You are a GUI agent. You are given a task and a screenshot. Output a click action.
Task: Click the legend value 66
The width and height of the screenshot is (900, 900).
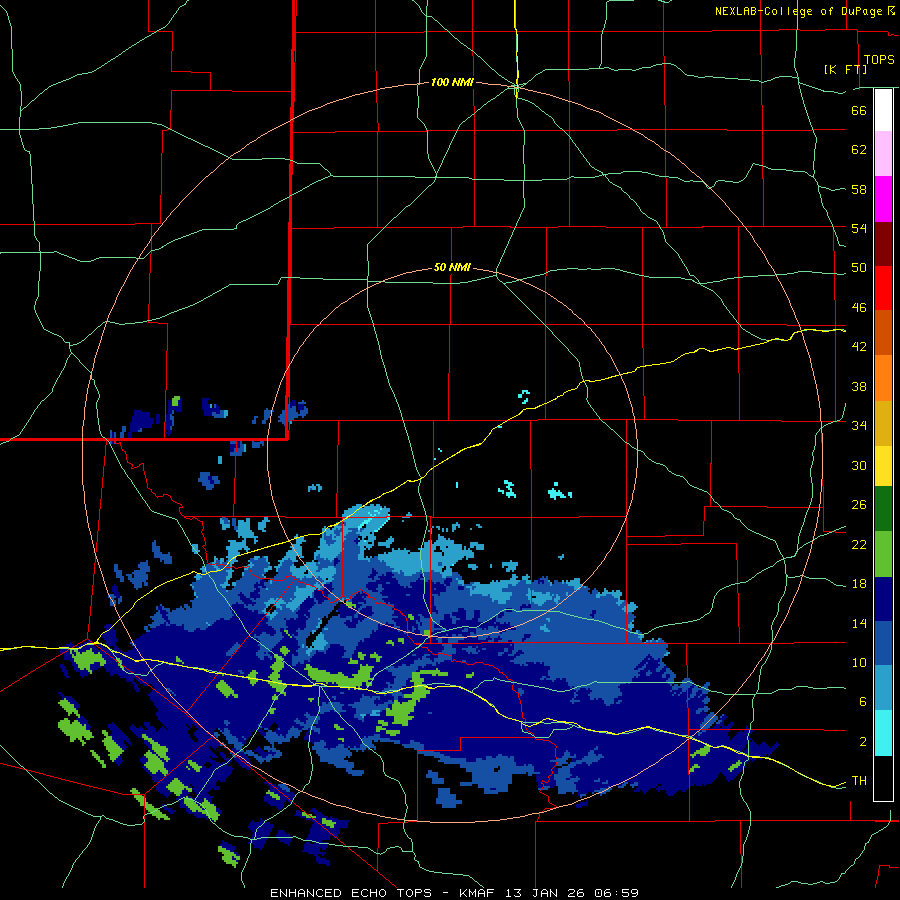859,110
